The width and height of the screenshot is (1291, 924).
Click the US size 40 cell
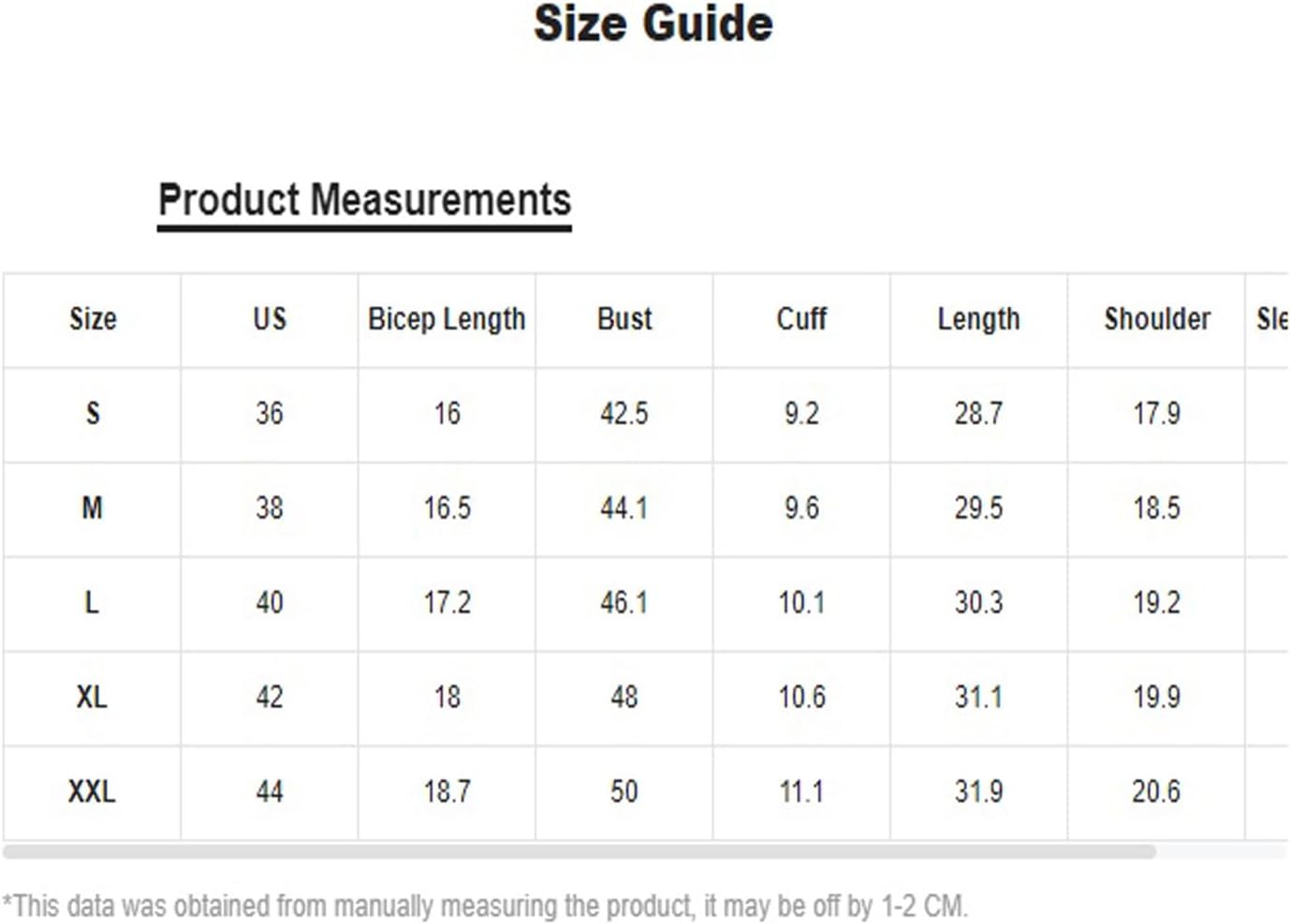tap(270, 603)
